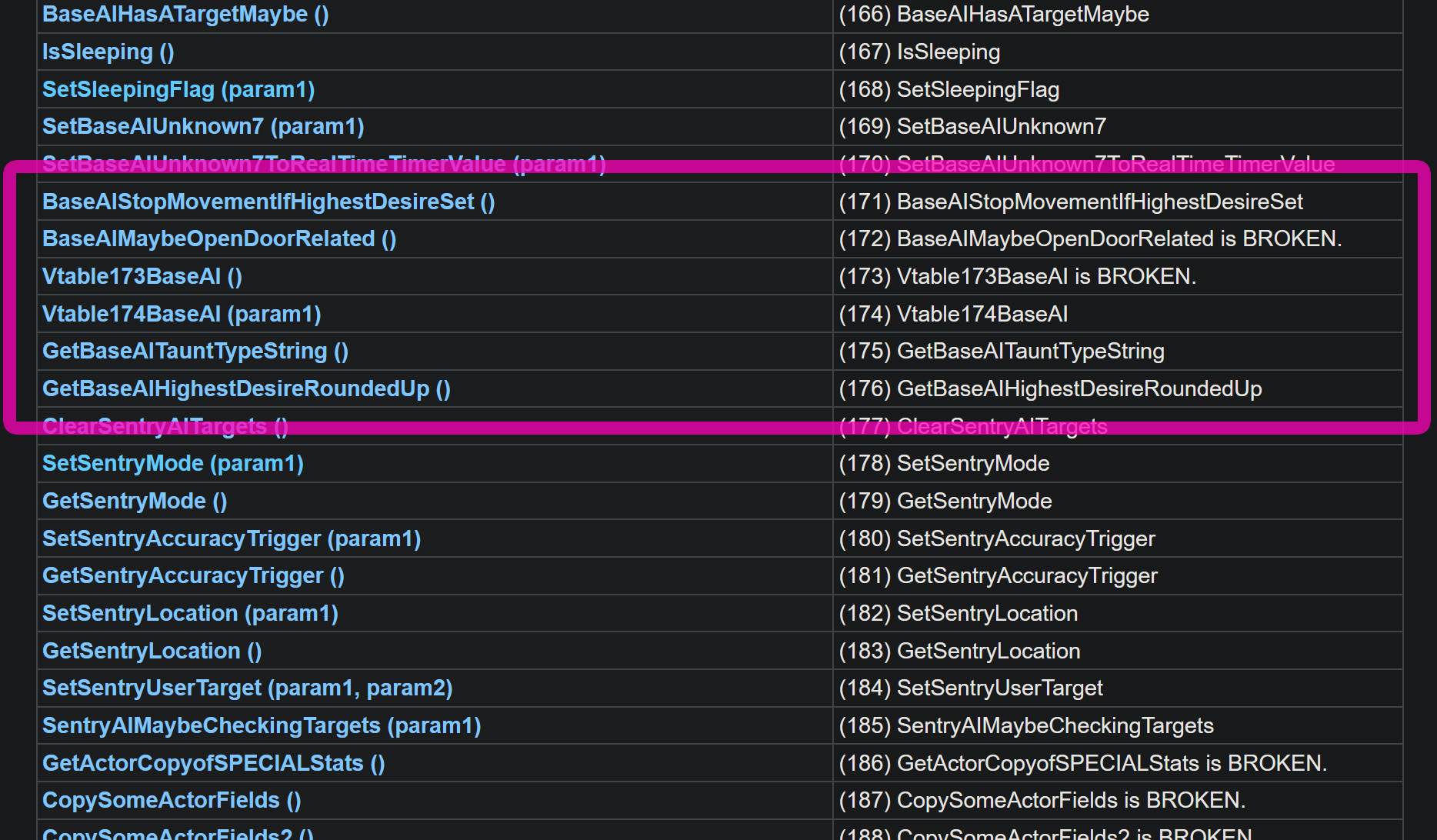Select description '(183) GetSentryLocation'
Screen dimensions: 1437x840
[959, 651]
